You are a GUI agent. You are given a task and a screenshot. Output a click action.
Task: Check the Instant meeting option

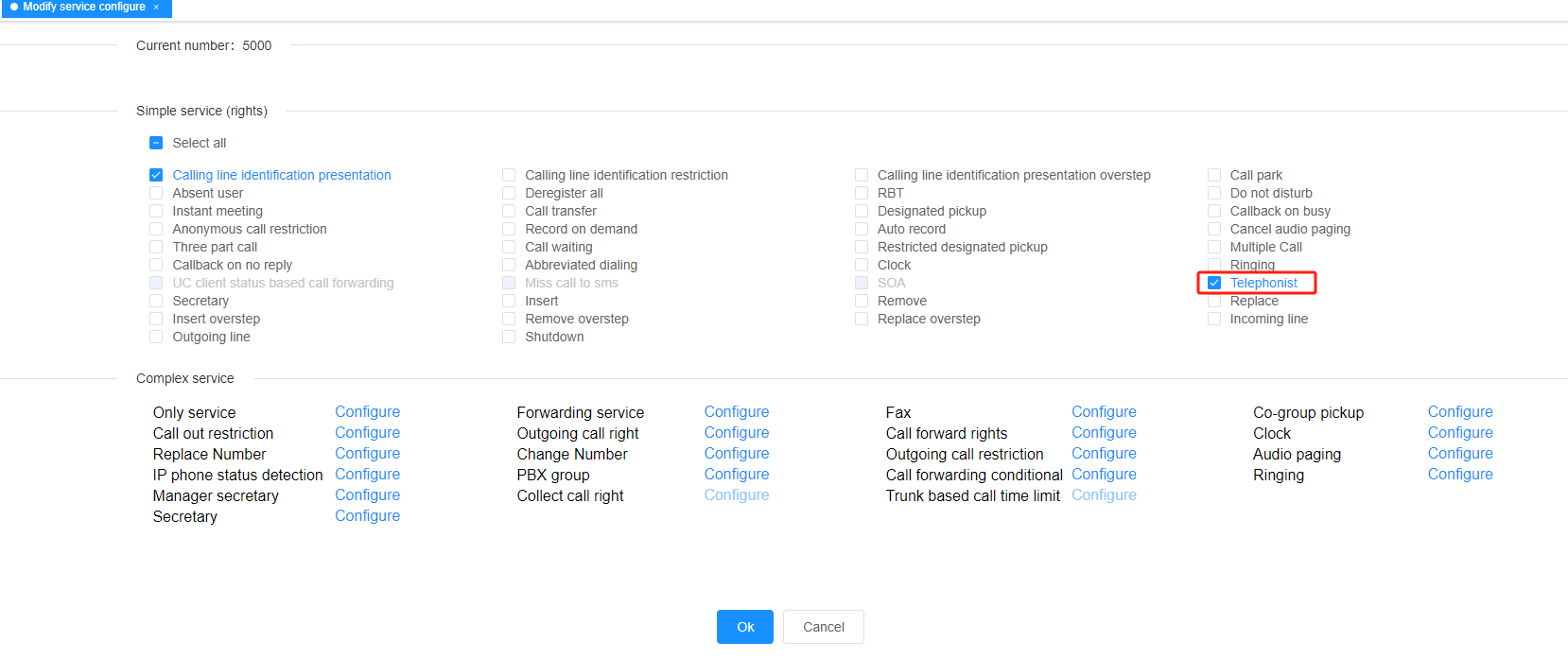156,211
